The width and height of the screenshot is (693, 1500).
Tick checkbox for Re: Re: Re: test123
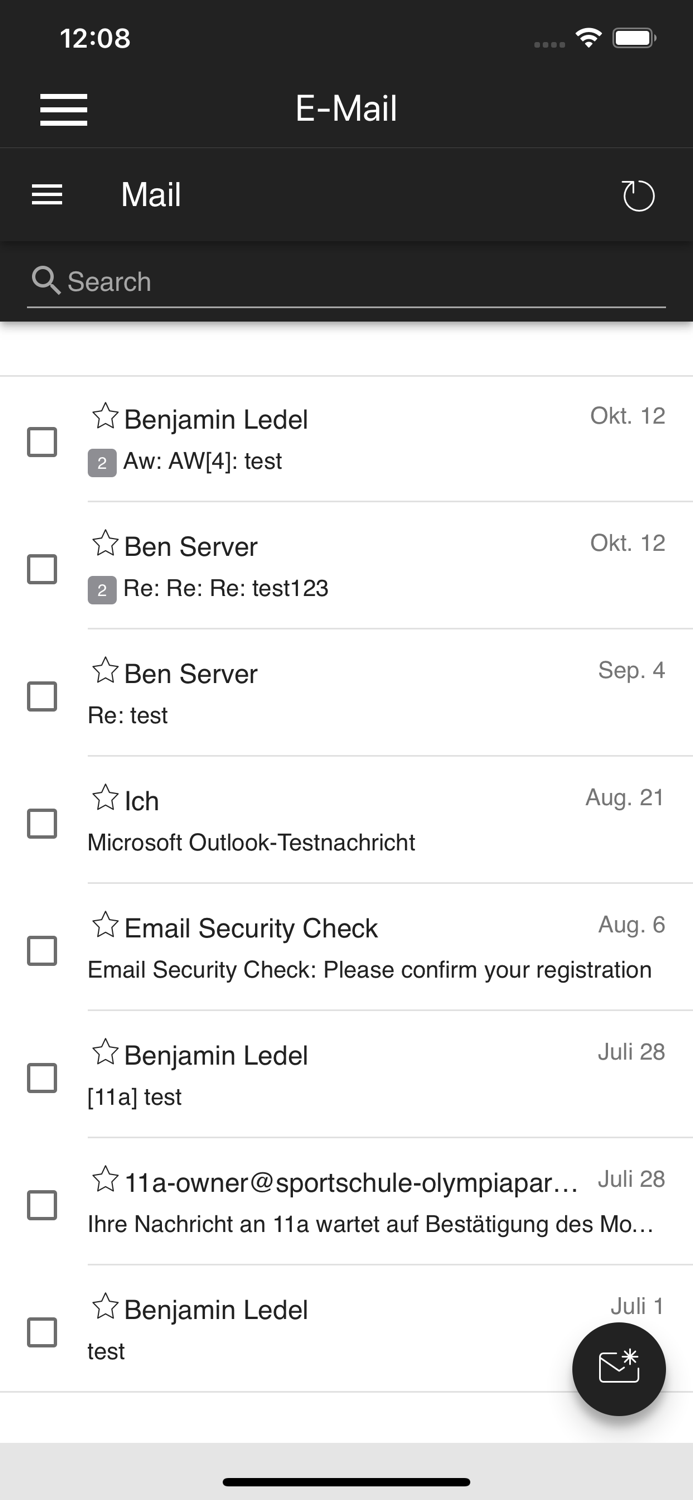(42, 569)
